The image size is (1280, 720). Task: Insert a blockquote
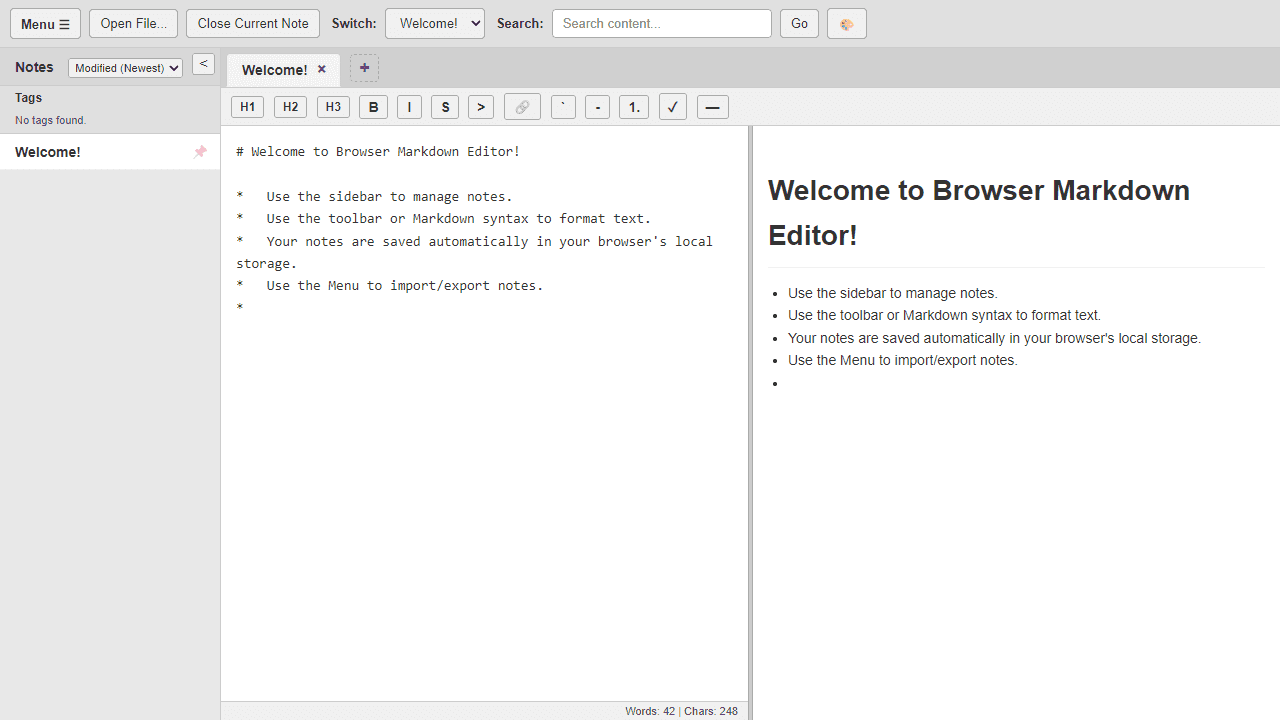coord(481,107)
